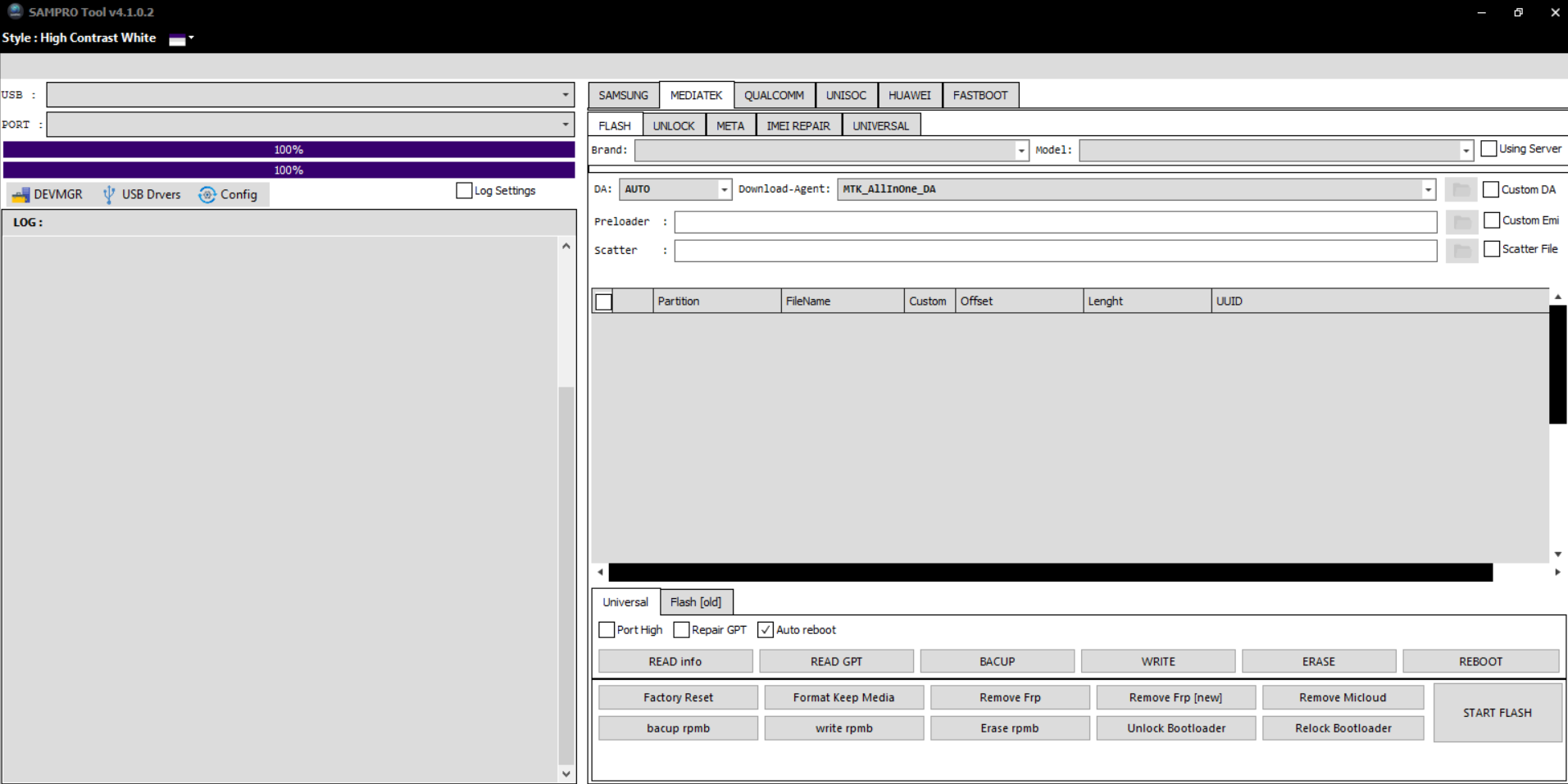Switch to the UNISOC tab

click(846, 96)
